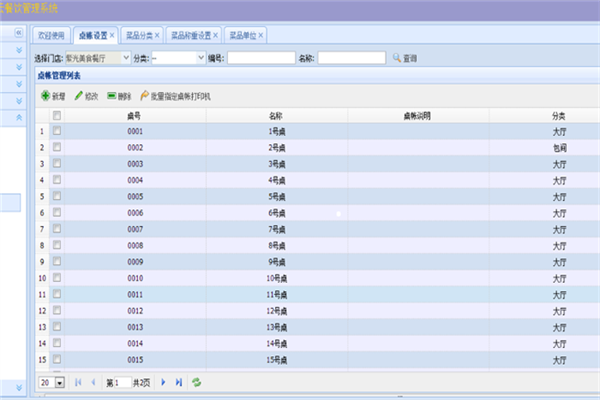Click the 修改 pencil edit button
The image size is (600, 400).
pyautogui.click(x=86, y=96)
